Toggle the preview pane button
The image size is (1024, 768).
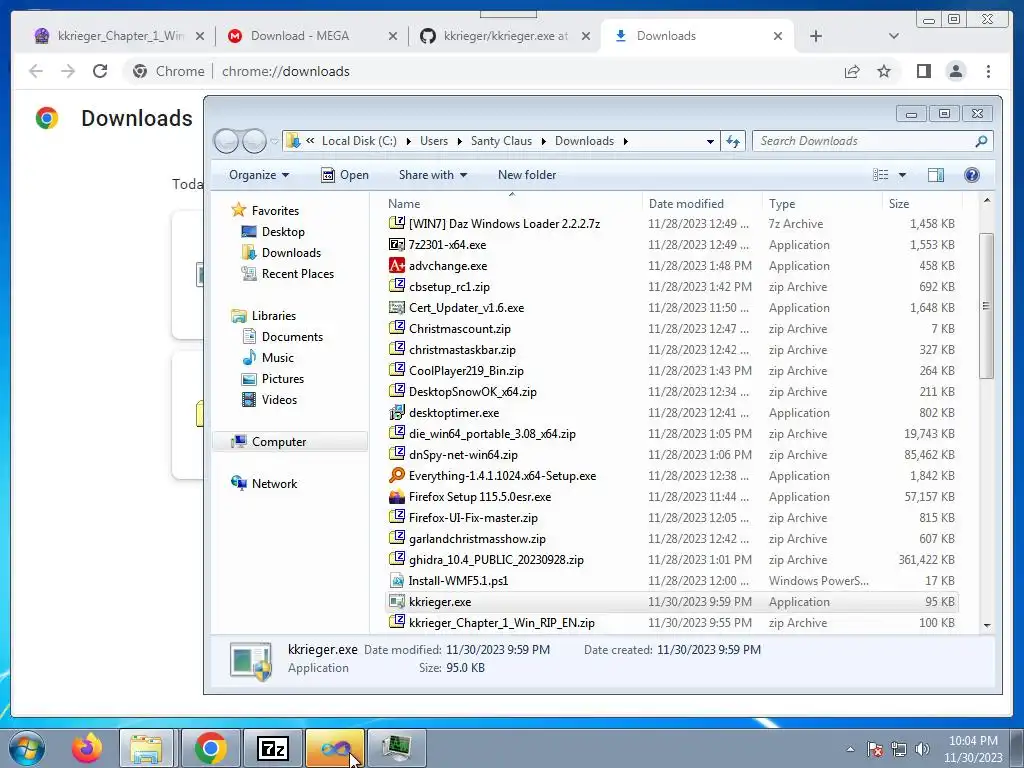[x=936, y=175]
